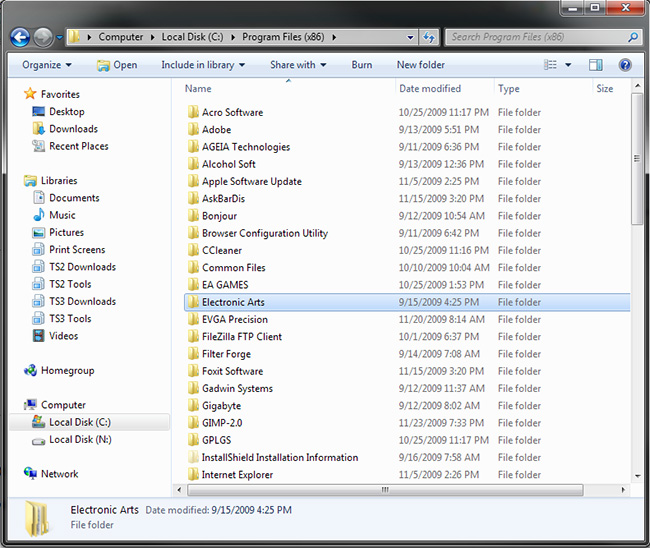
Task: Select the Alcohol Soft folder icon
Action: coord(193,164)
